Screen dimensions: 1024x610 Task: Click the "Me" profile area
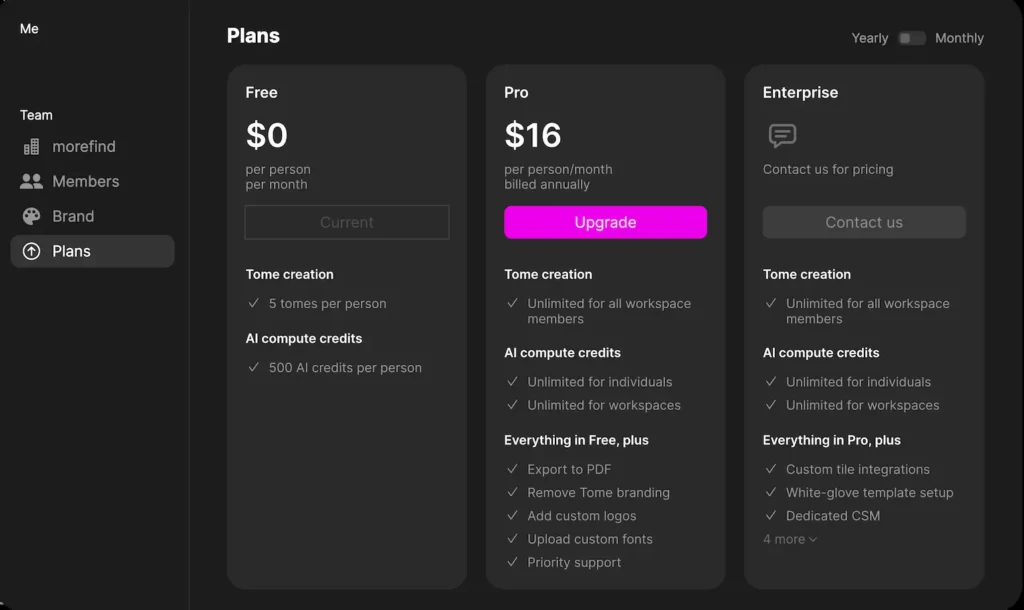click(28, 28)
